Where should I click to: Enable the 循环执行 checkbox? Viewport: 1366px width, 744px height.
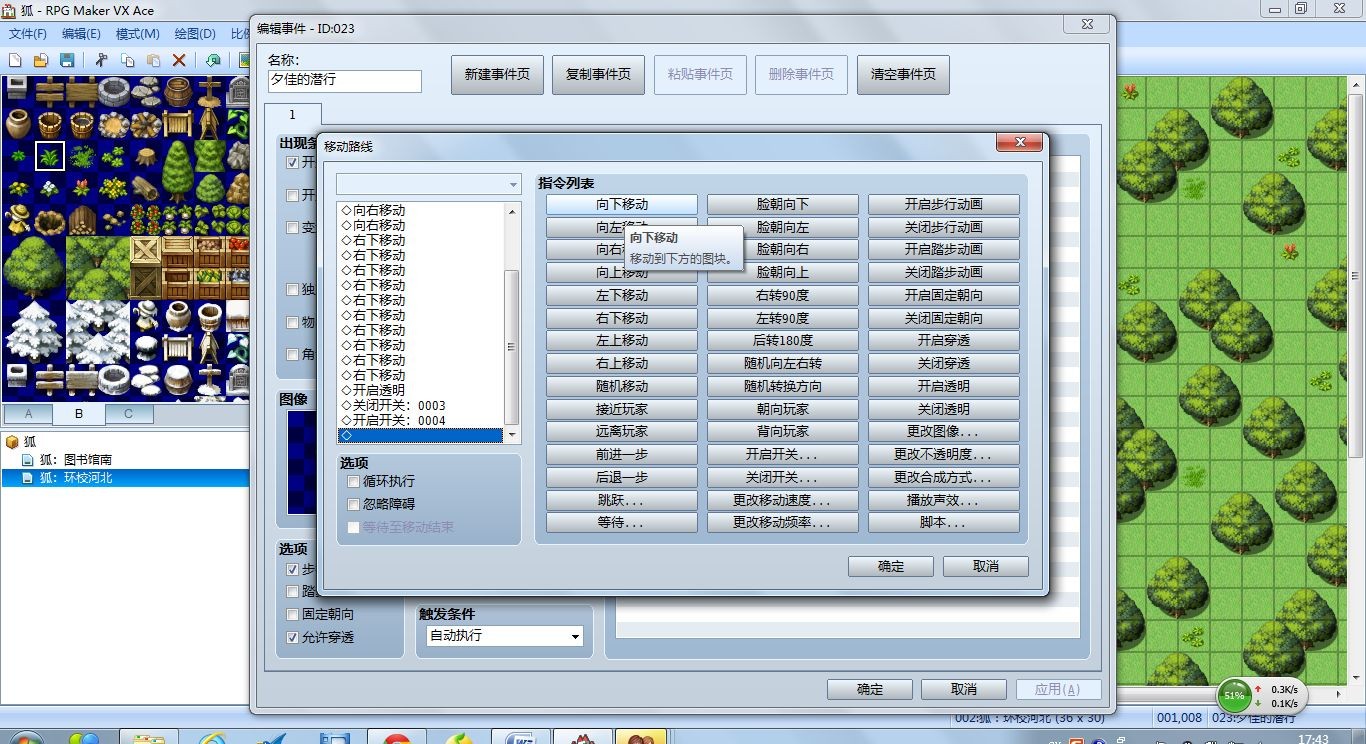click(x=353, y=482)
